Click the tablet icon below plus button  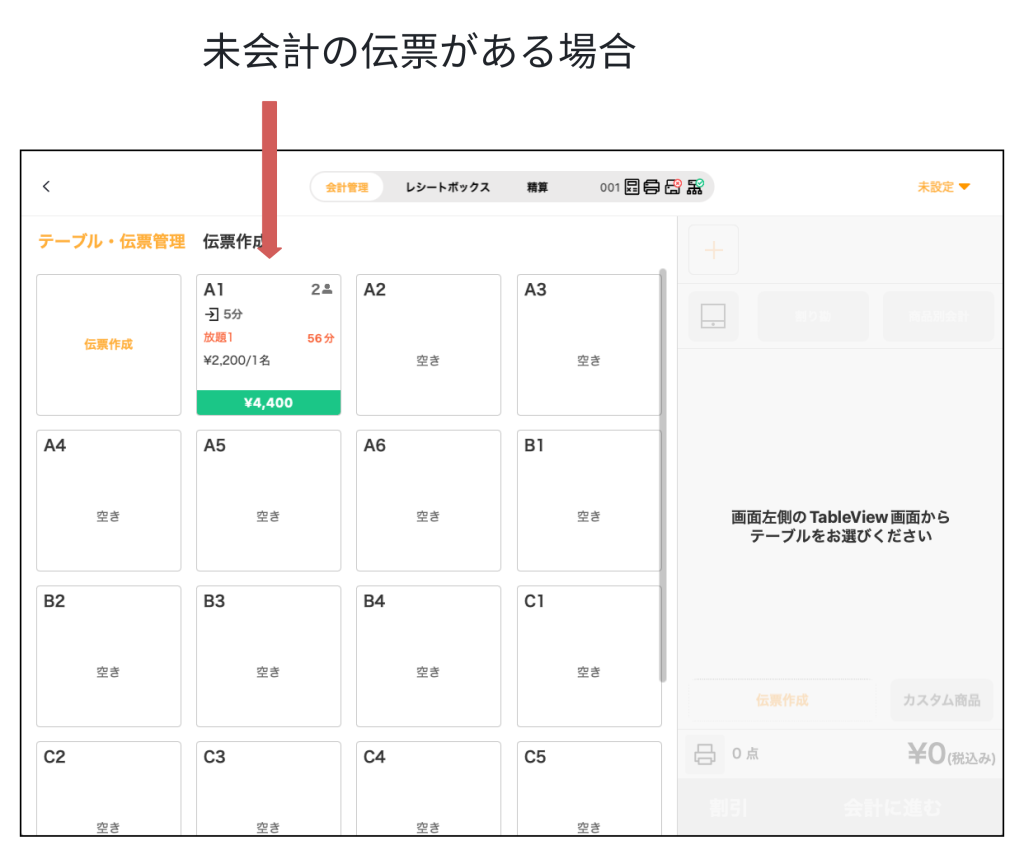tap(713, 317)
